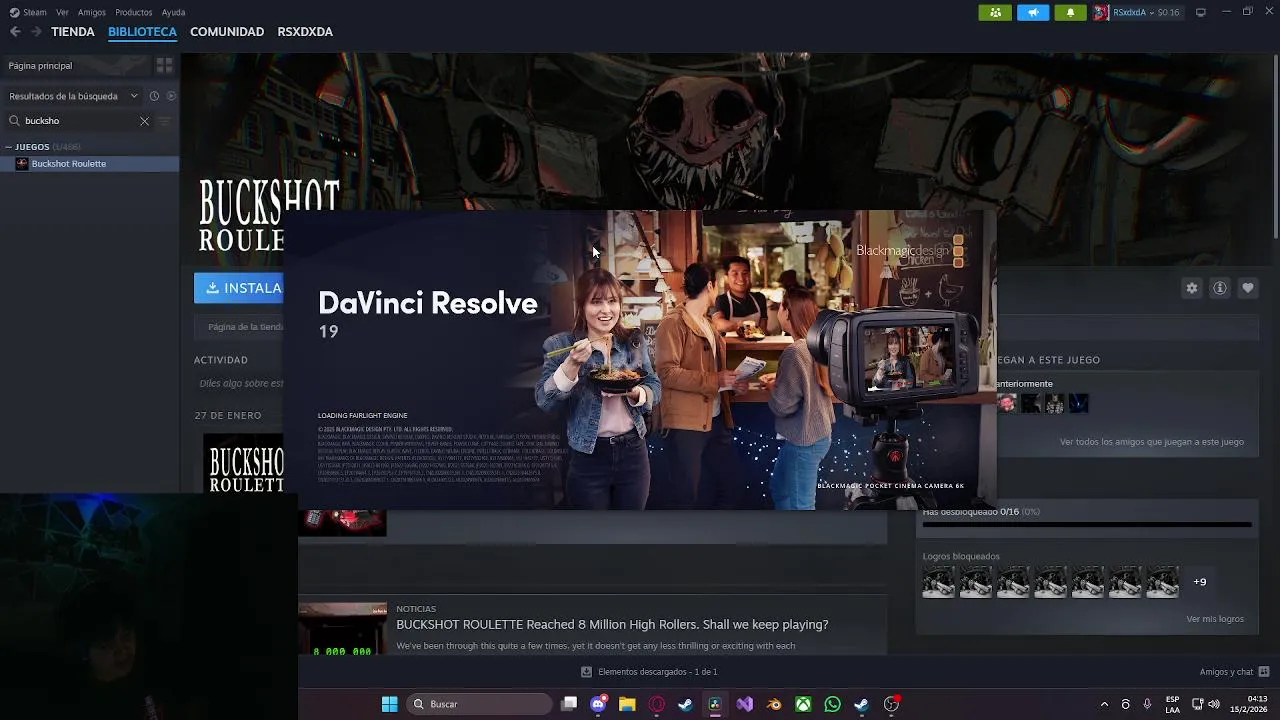The height and width of the screenshot is (720, 1280).
Task: Expand the +9 more locked achievements
Action: (x=1199, y=582)
